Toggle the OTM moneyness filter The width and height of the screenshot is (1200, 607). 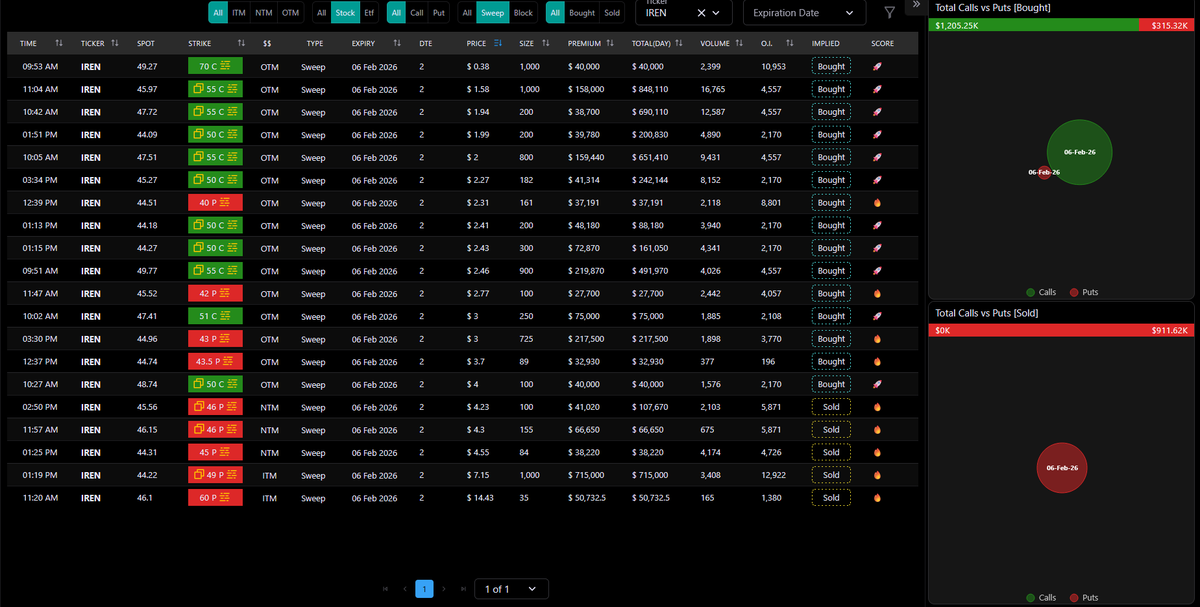pyautogui.click(x=290, y=13)
